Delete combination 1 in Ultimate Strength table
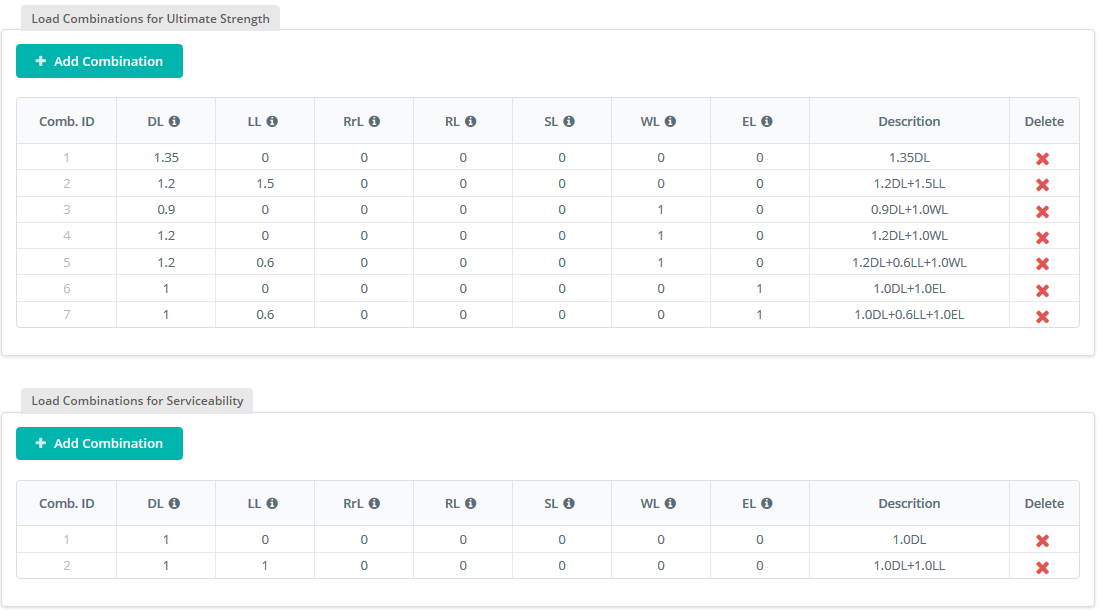The image size is (1103, 616). tap(1043, 158)
